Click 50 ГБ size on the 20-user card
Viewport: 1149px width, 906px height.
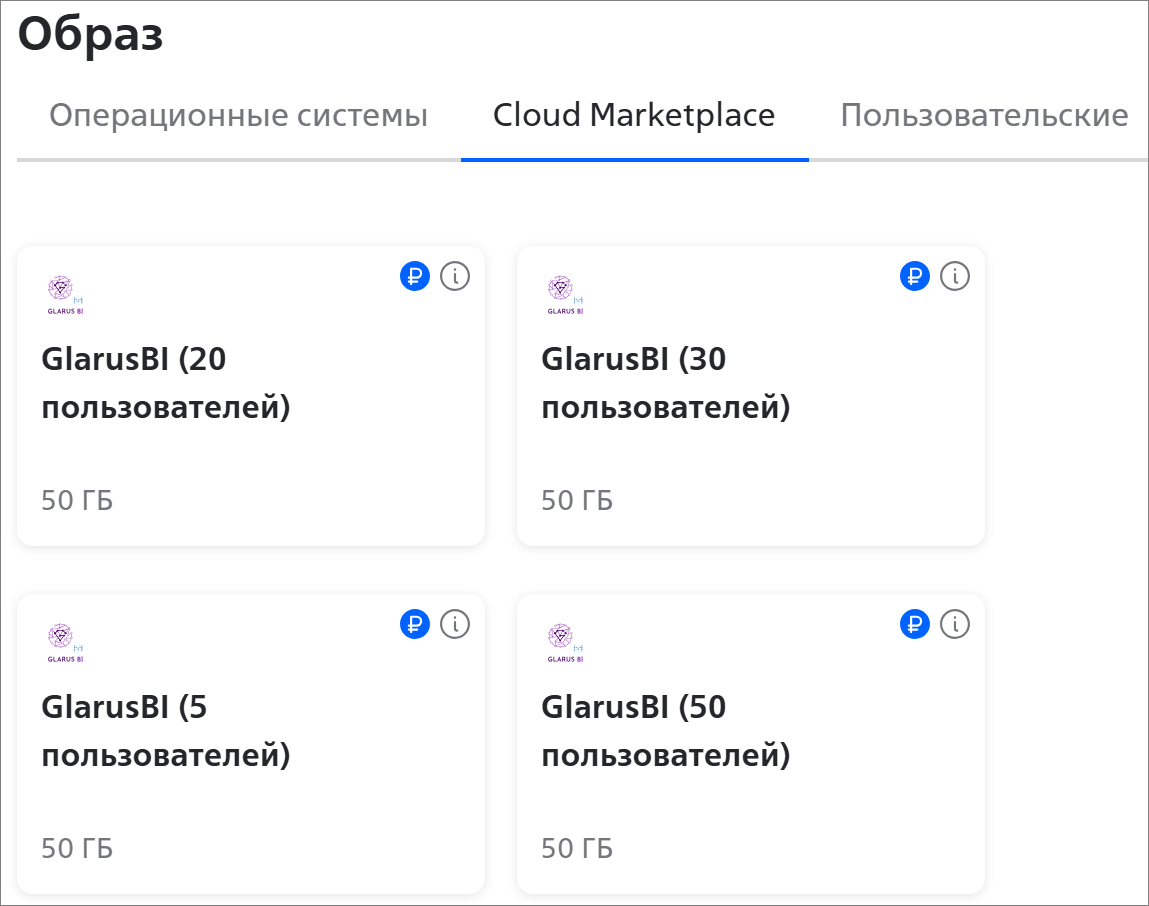77,501
